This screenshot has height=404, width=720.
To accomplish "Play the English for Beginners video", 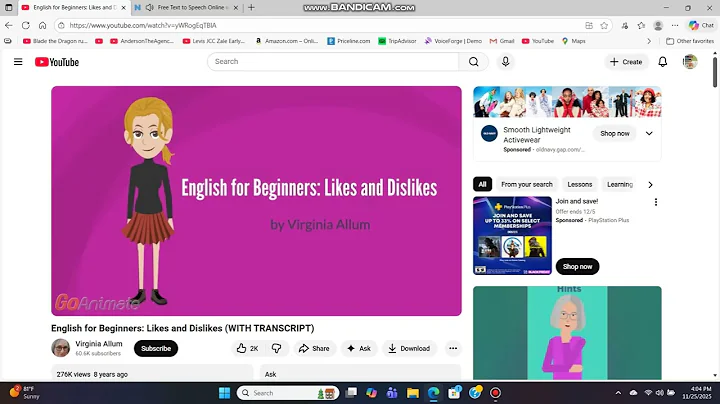I will [x=256, y=201].
